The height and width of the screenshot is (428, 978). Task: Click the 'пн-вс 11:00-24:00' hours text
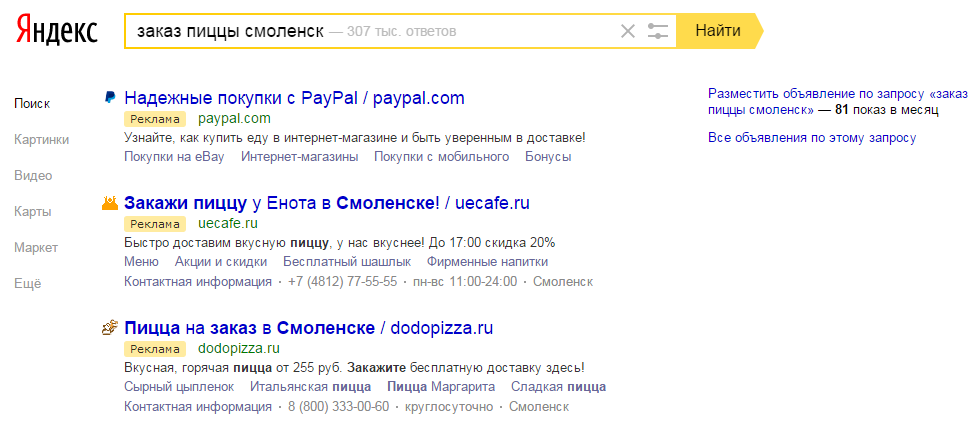click(x=463, y=281)
